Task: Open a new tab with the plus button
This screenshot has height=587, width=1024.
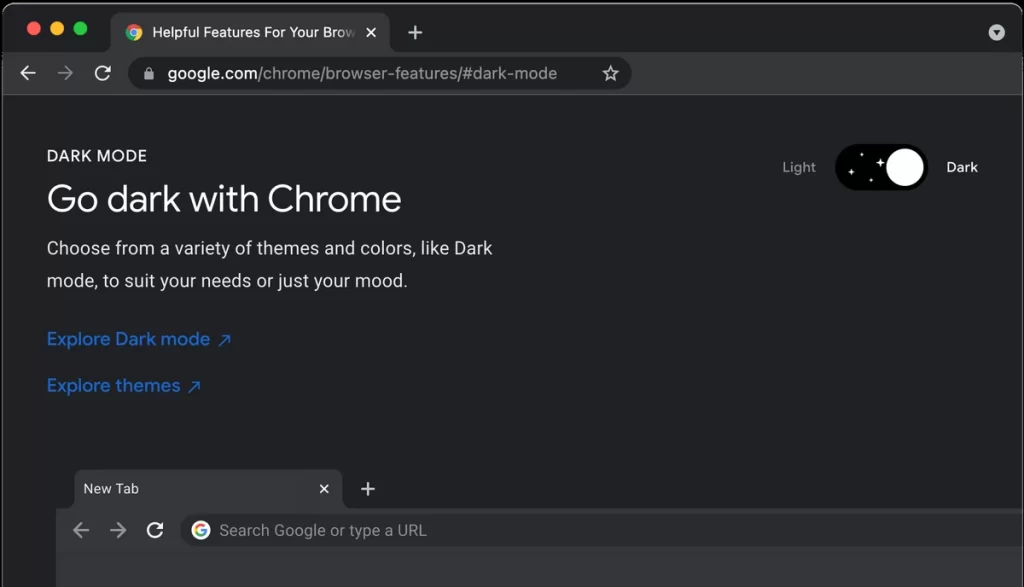Action: [415, 31]
